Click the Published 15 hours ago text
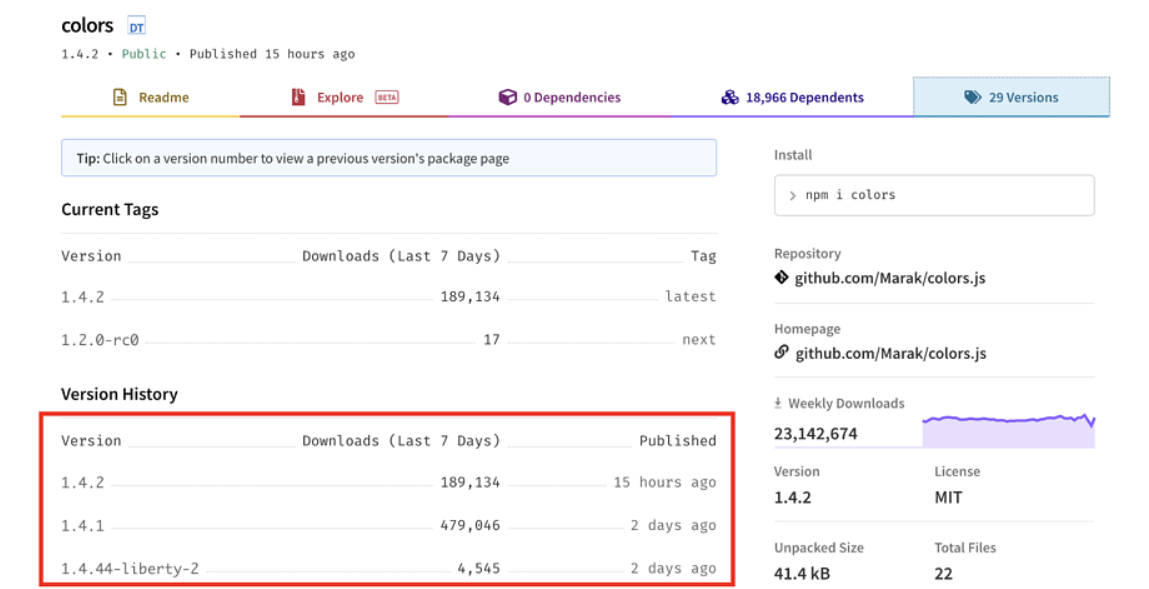1149x589 pixels. (x=272, y=54)
